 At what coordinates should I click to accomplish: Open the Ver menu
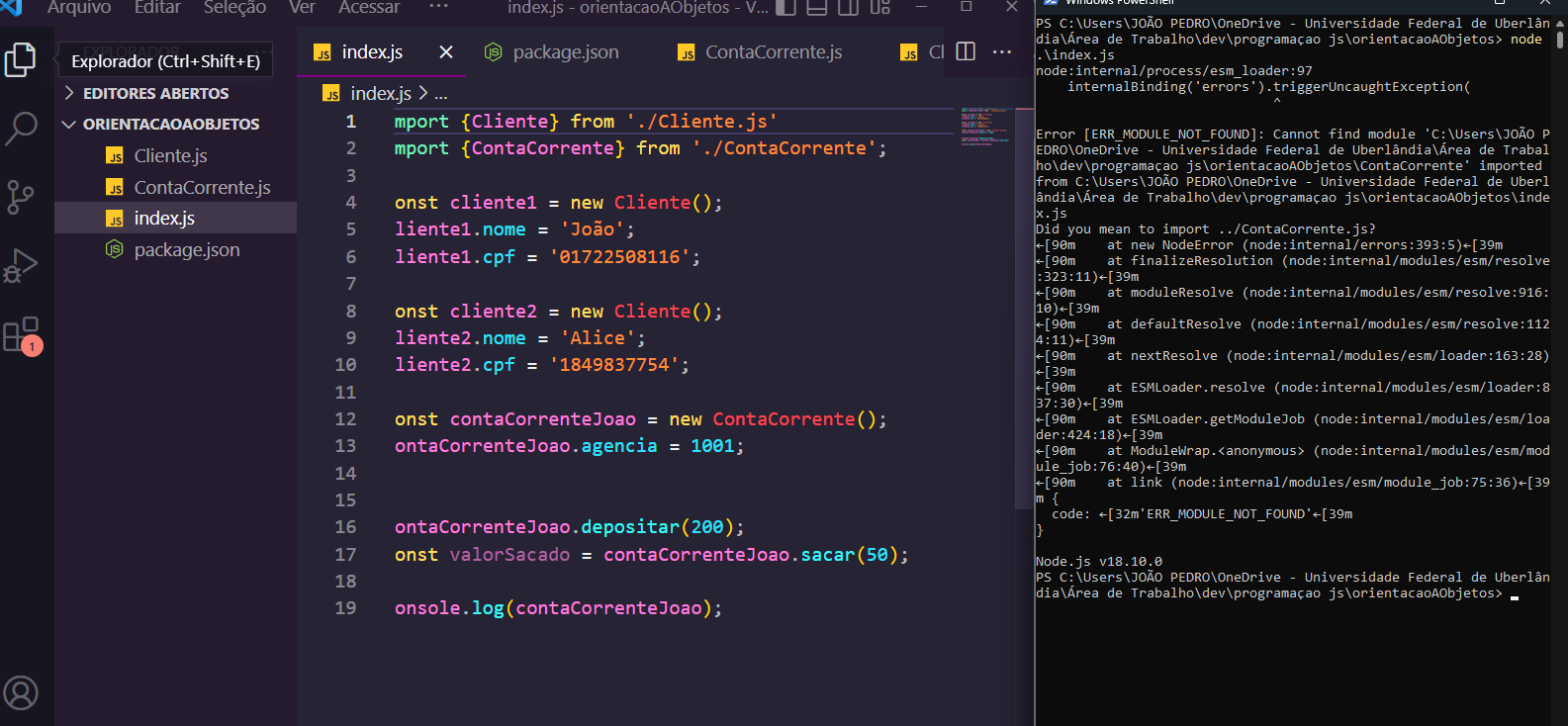click(302, 7)
